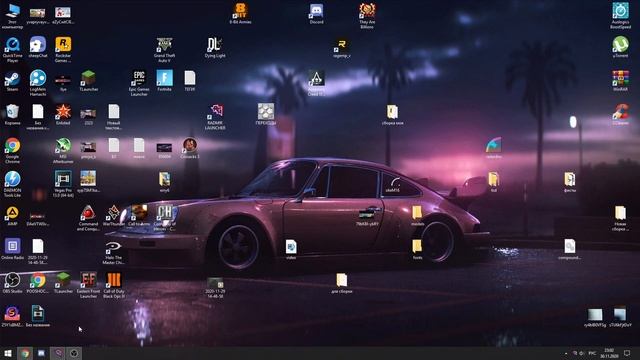640x360 pixels.
Task: Open the RADMIR LAUNCHER shortcut
Action: (x=215, y=117)
